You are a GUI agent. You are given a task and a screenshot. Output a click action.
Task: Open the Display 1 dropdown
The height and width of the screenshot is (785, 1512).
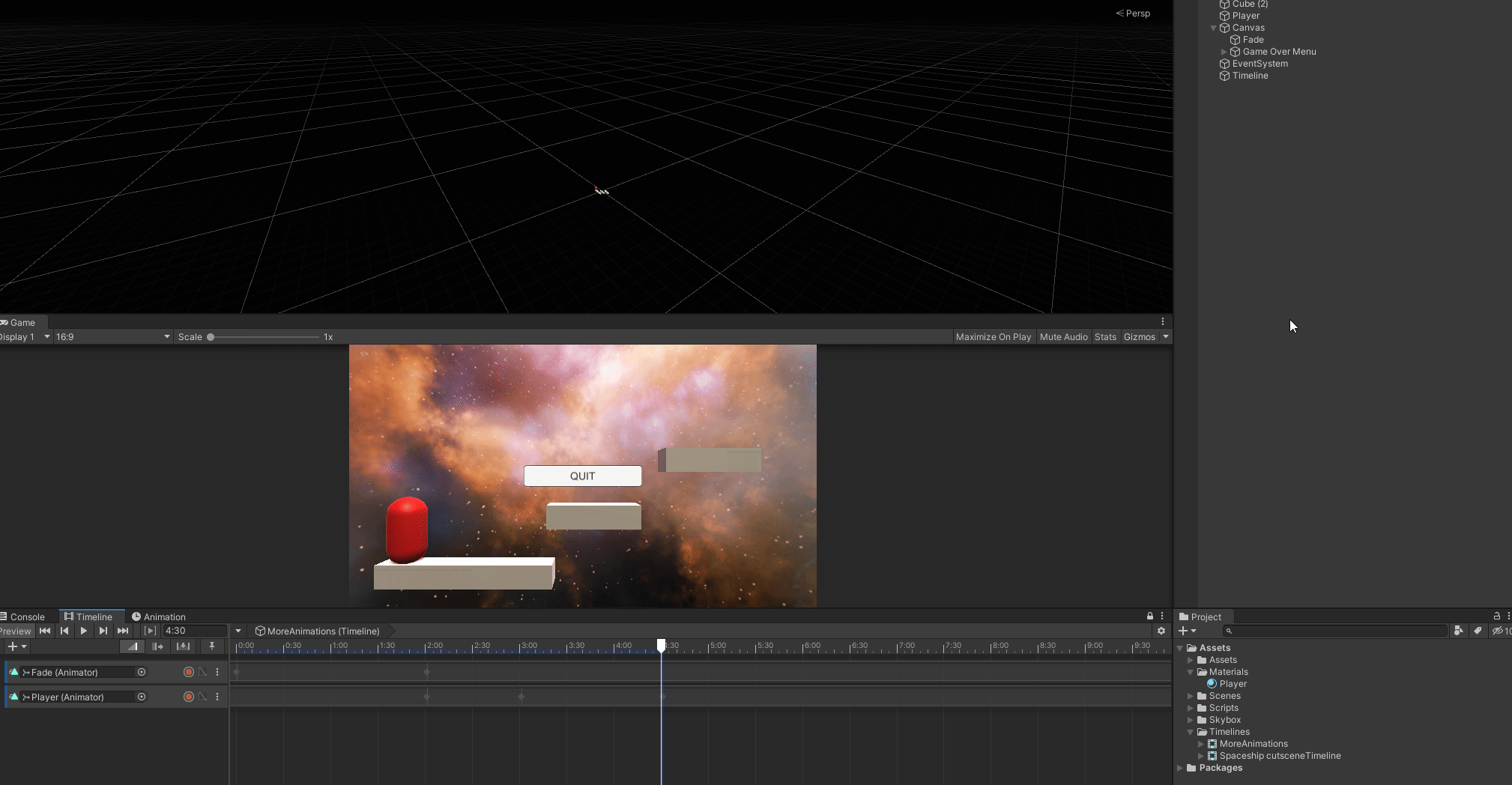click(25, 337)
